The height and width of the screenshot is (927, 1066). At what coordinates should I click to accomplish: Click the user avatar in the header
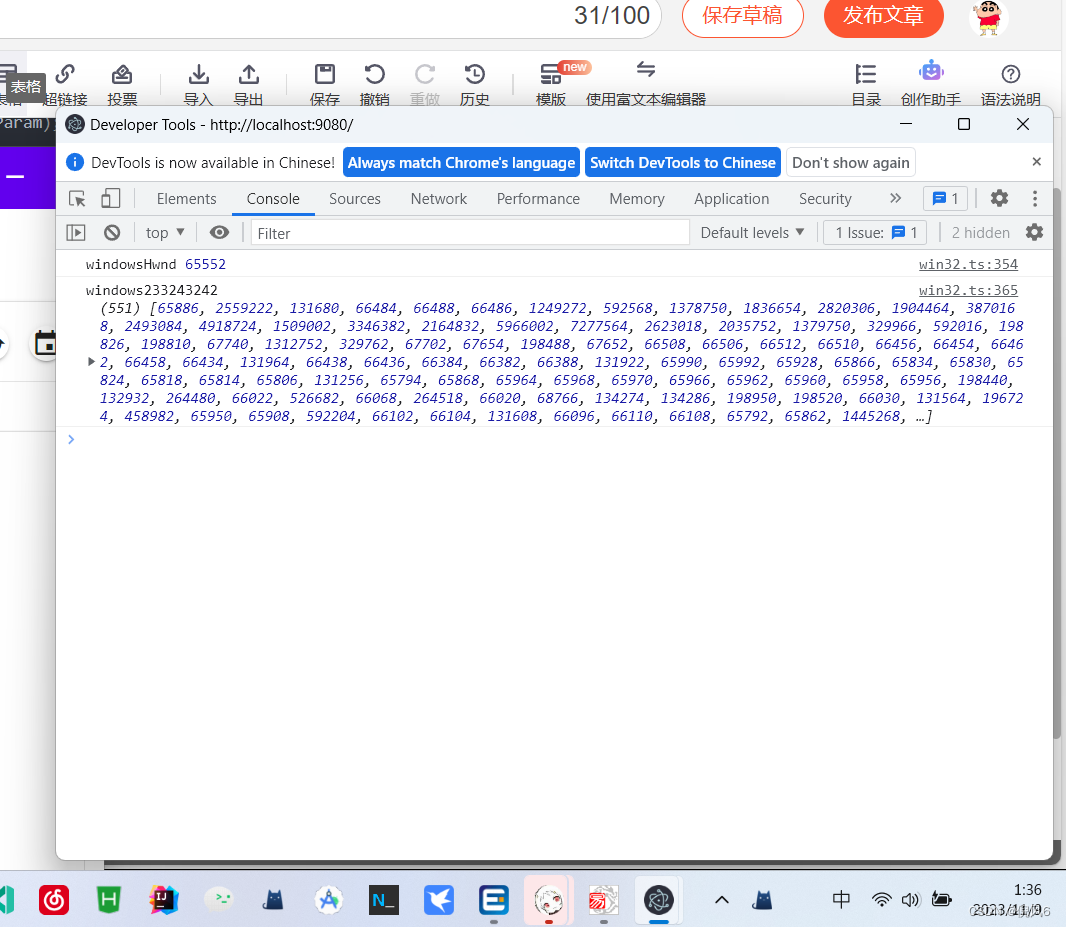pos(988,18)
